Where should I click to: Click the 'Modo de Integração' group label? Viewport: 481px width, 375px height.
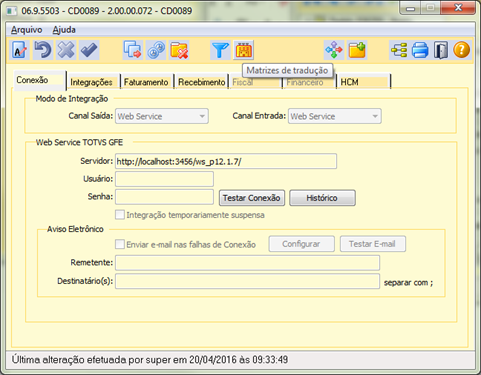point(72,99)
